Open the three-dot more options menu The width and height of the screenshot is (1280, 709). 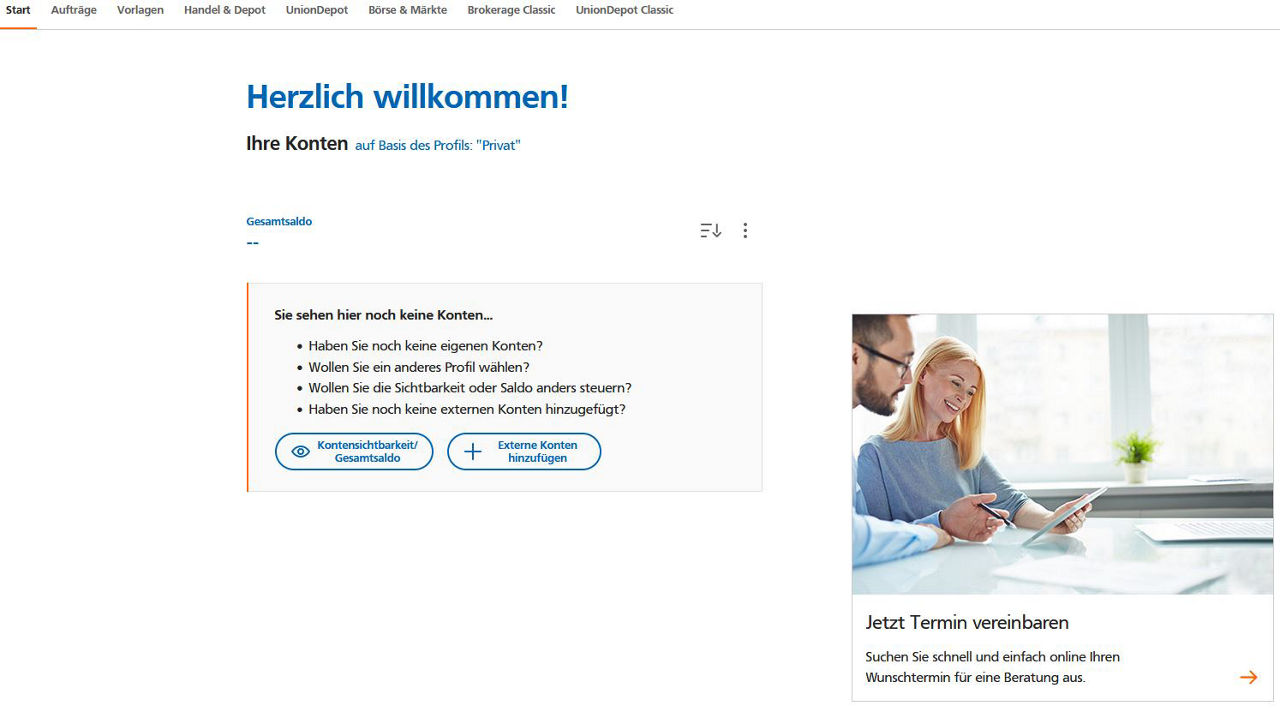745,230
